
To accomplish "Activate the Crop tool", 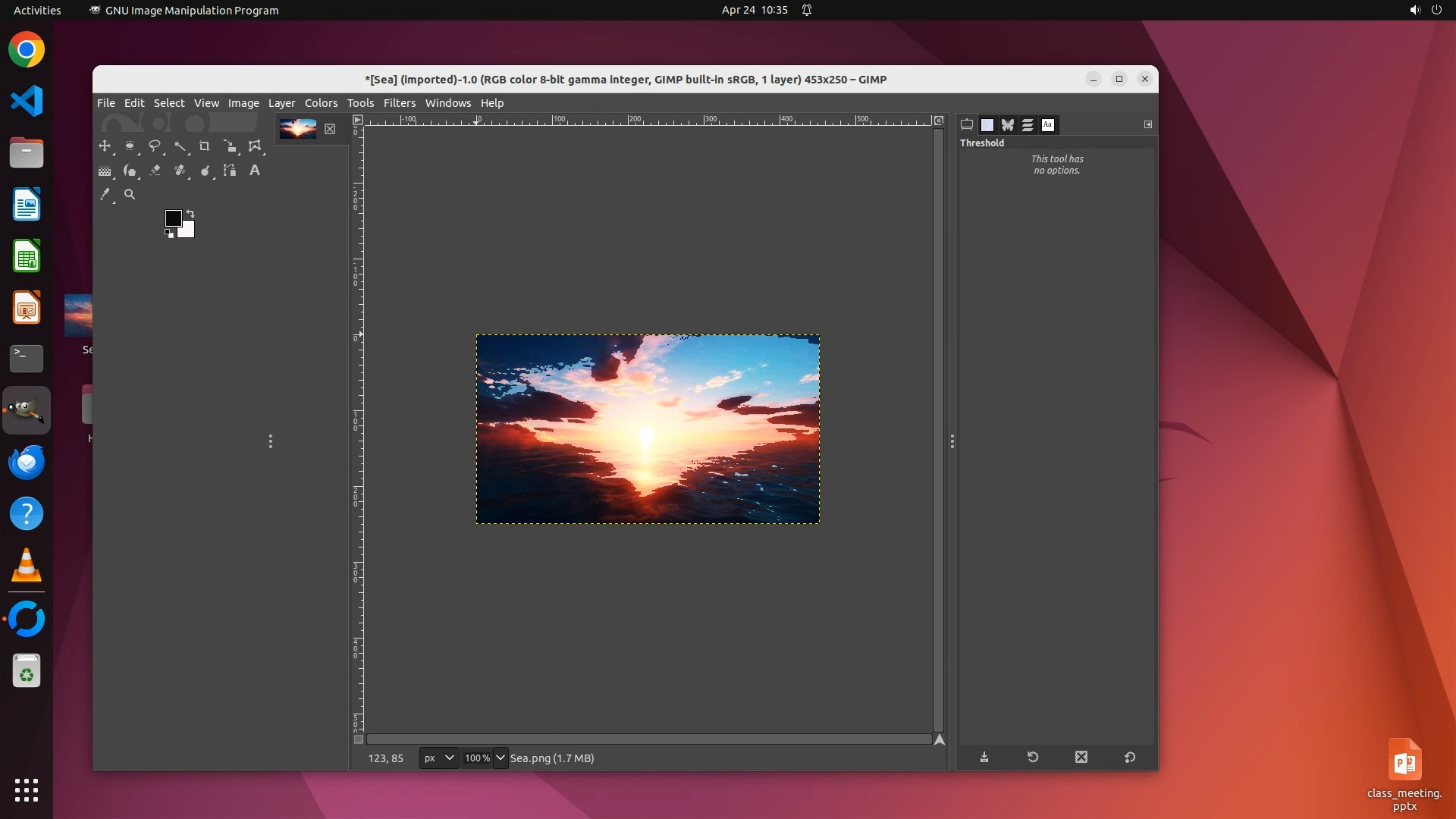I will pyautogui.click(x=204, y=146).
